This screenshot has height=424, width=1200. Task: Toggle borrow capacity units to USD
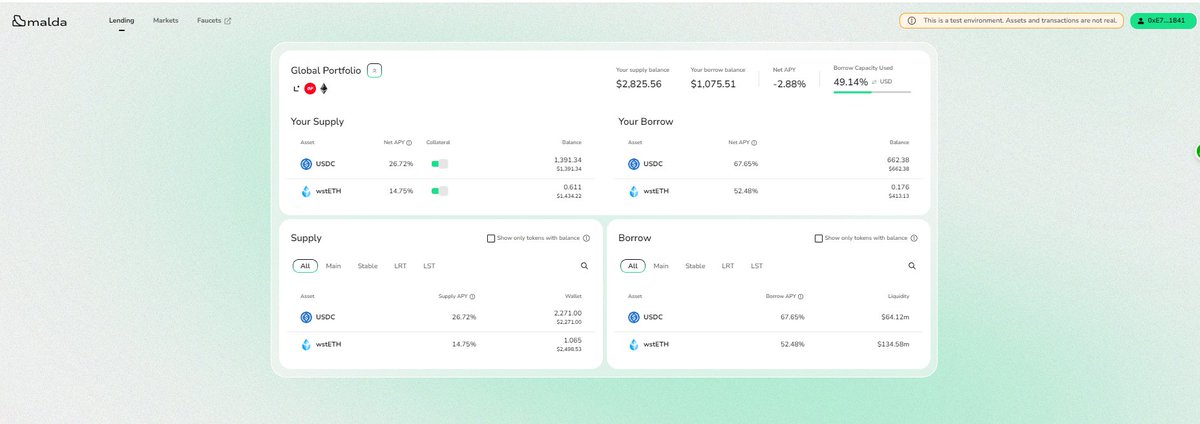[x=882, y=81]
